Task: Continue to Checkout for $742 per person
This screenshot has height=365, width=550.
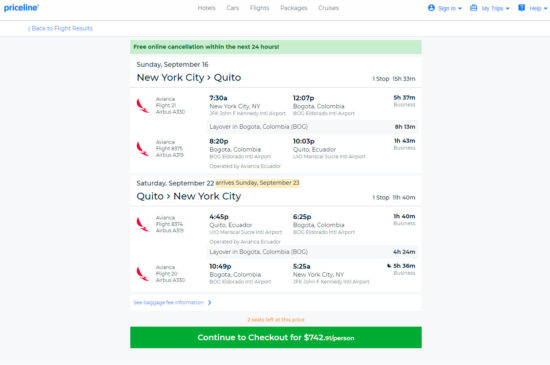Action: (276, 337)
